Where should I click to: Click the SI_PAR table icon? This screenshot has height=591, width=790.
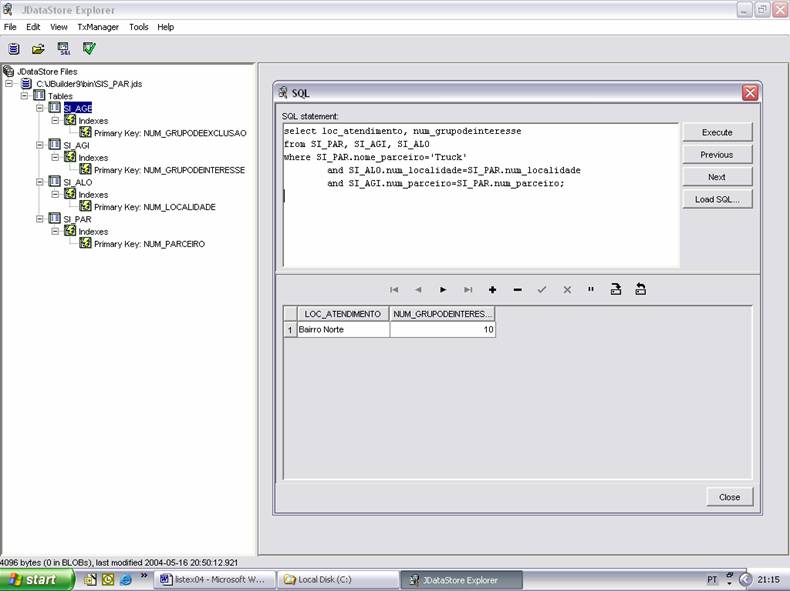point(54,219)
